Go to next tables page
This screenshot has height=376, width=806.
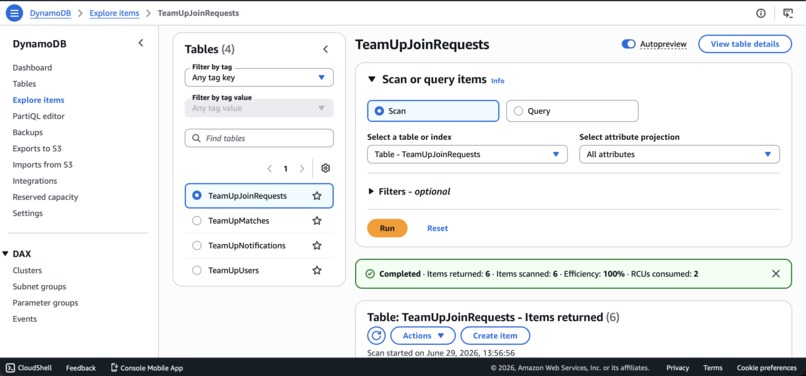[302, 169]
